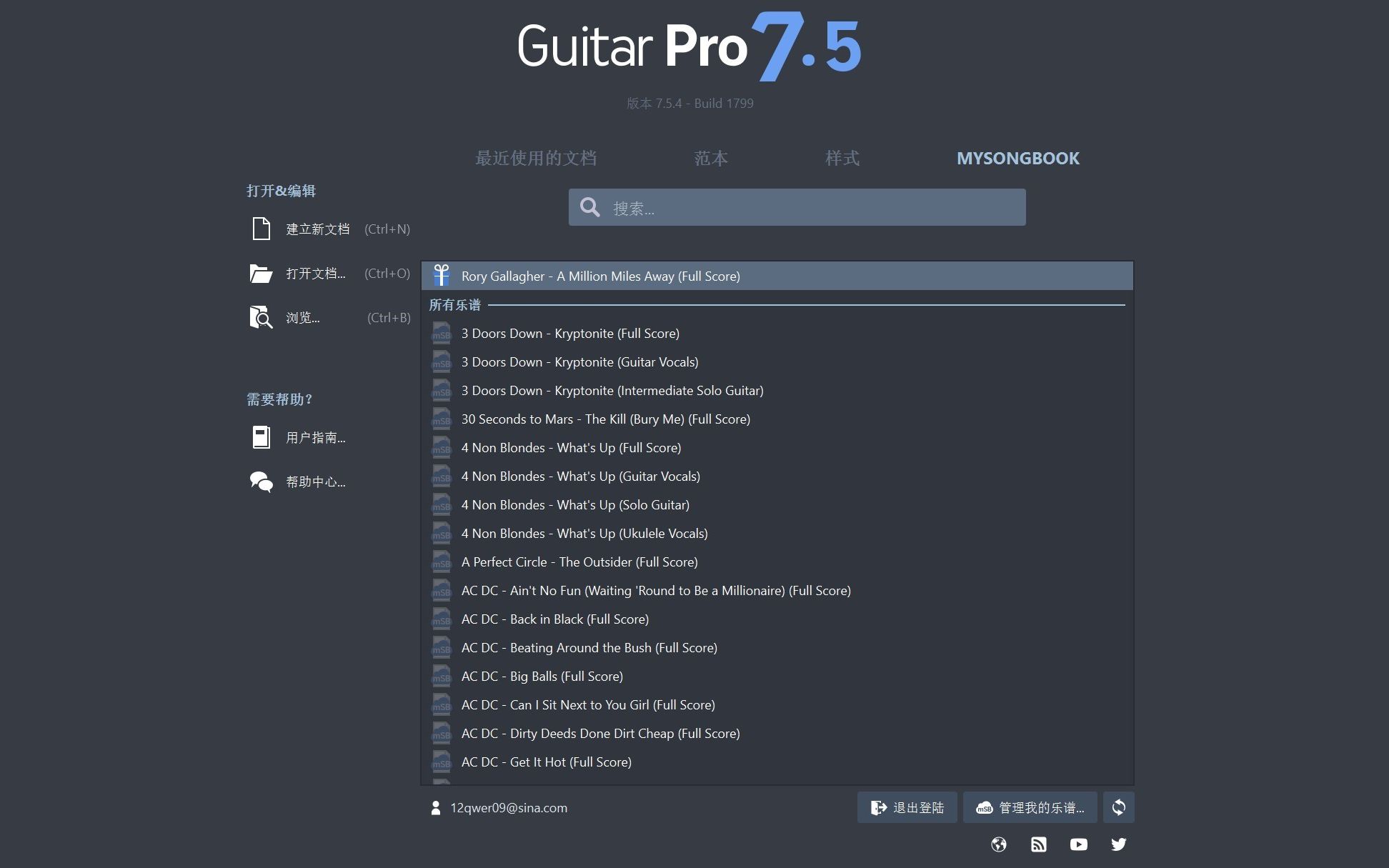Open the YouTube icon

(x=1079, y=844)
